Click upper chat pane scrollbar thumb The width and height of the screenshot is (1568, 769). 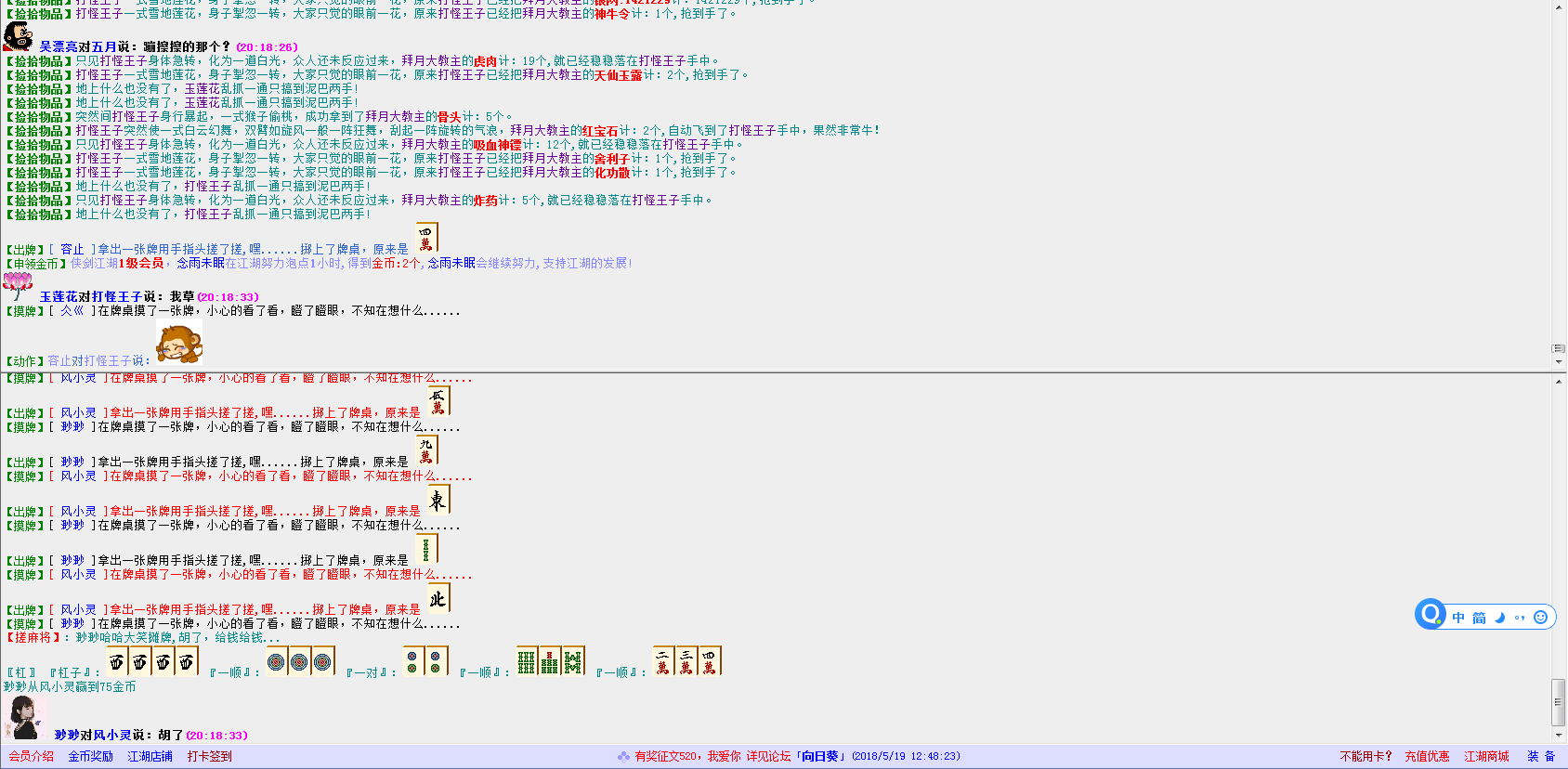coord(1559,348)
